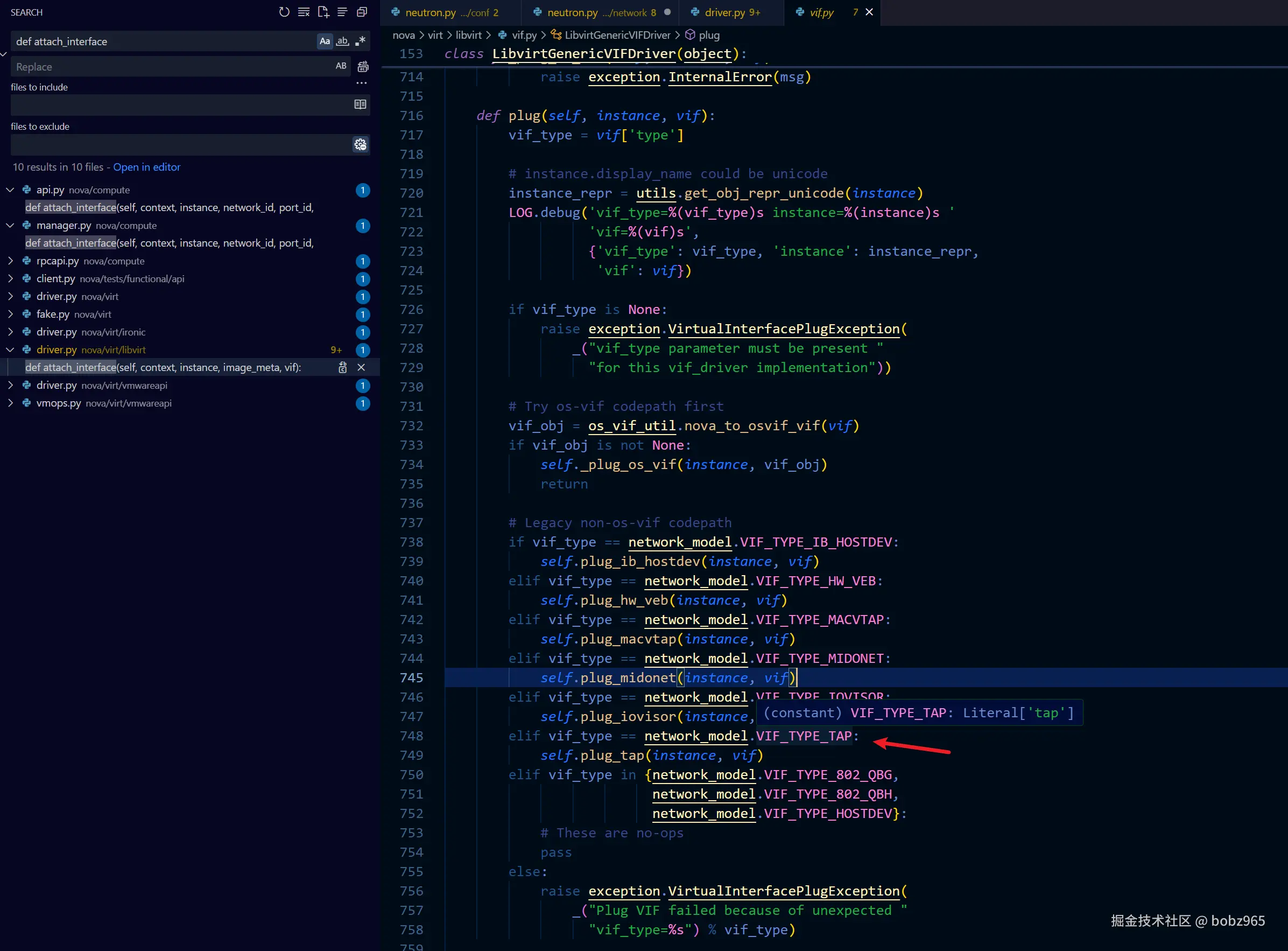Dismiss the libvirt driver.py match
Screen dimensions: 1288x951
pyautogui.click(x=361, y=367)
